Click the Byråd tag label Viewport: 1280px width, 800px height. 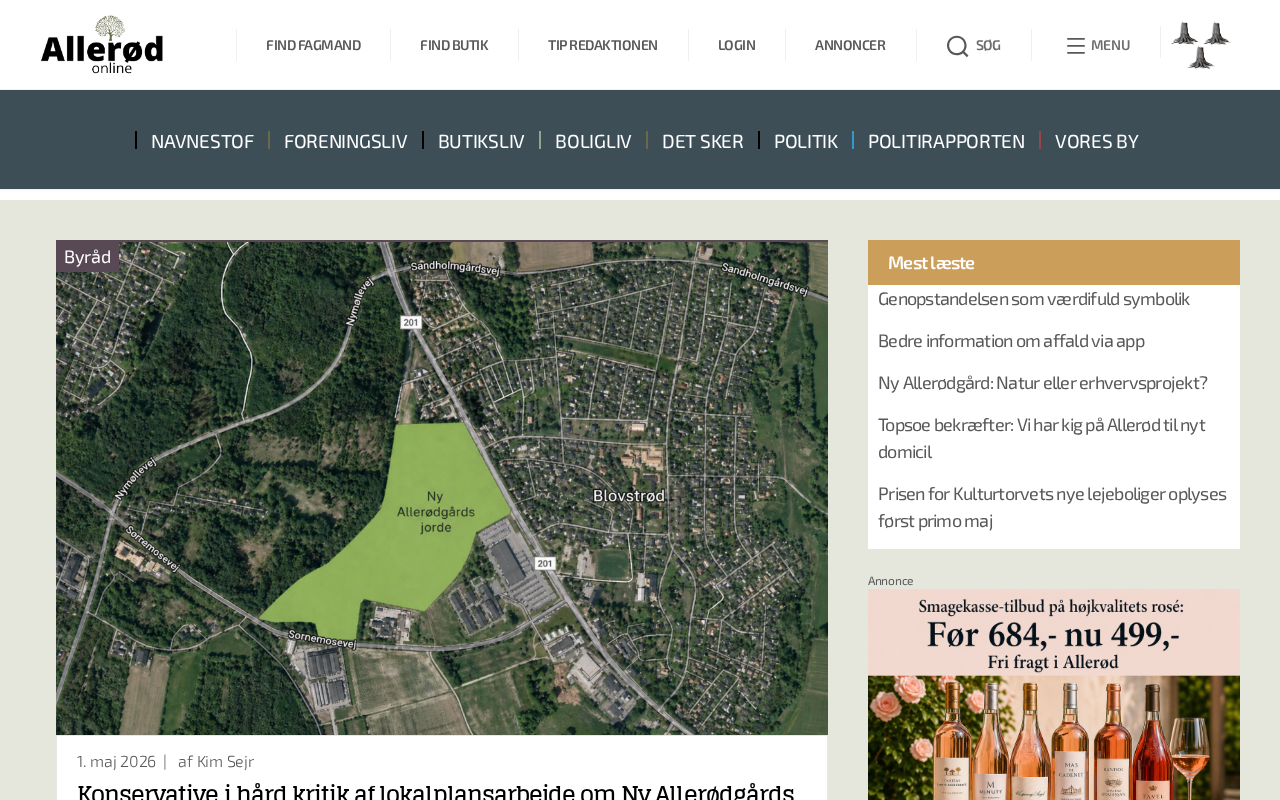(x=87, y=257)
